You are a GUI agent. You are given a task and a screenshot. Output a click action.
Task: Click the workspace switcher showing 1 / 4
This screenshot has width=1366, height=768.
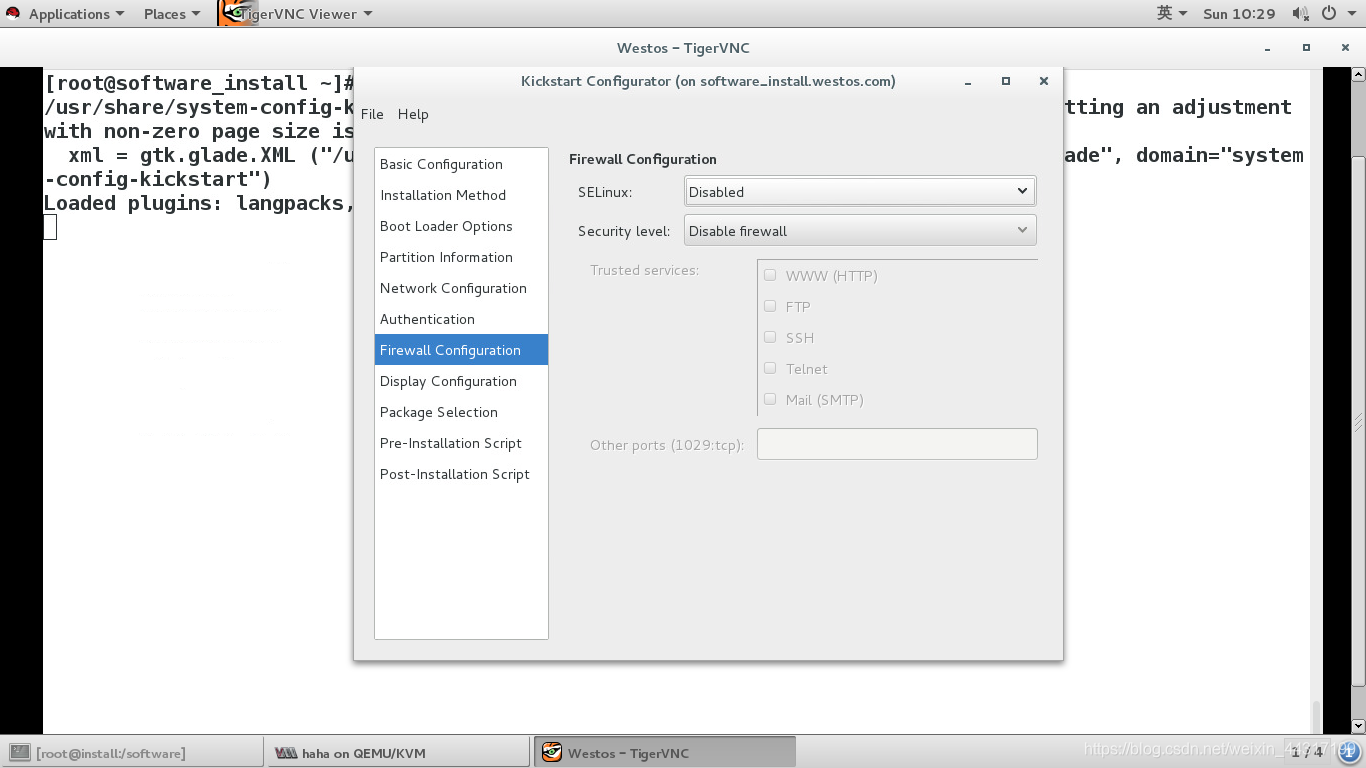tap(1307, 752)
